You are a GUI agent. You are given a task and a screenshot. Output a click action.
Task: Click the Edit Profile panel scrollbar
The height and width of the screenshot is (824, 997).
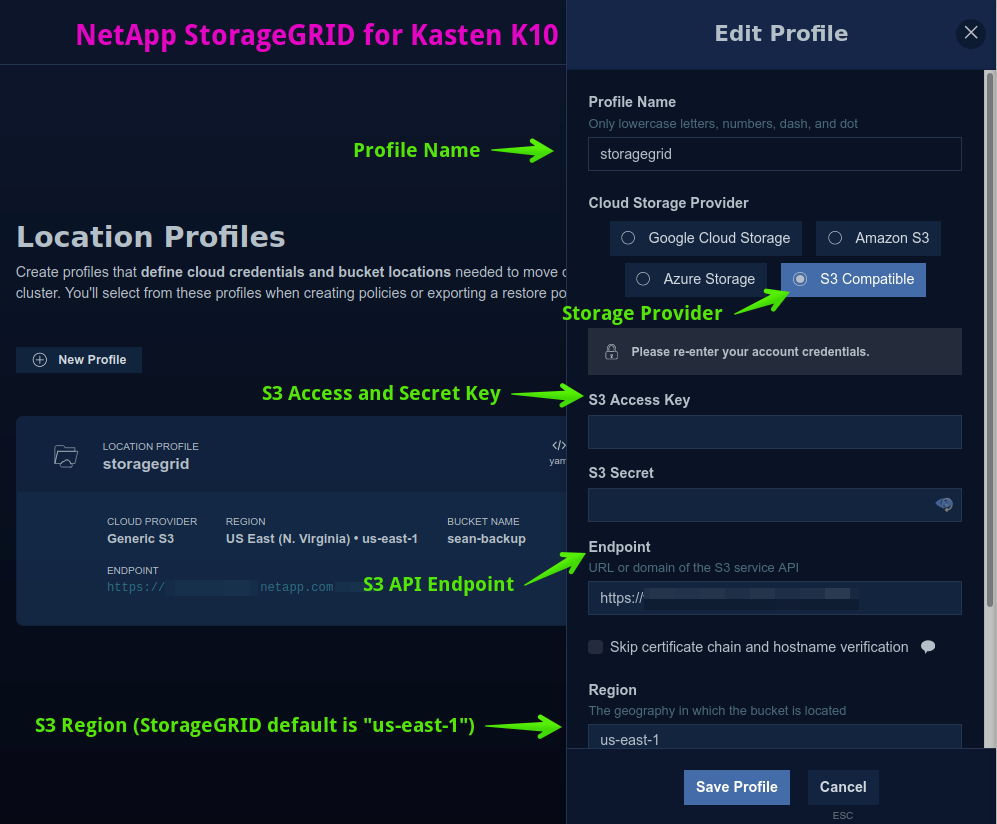pyautogui.click(x=989, y=340)
